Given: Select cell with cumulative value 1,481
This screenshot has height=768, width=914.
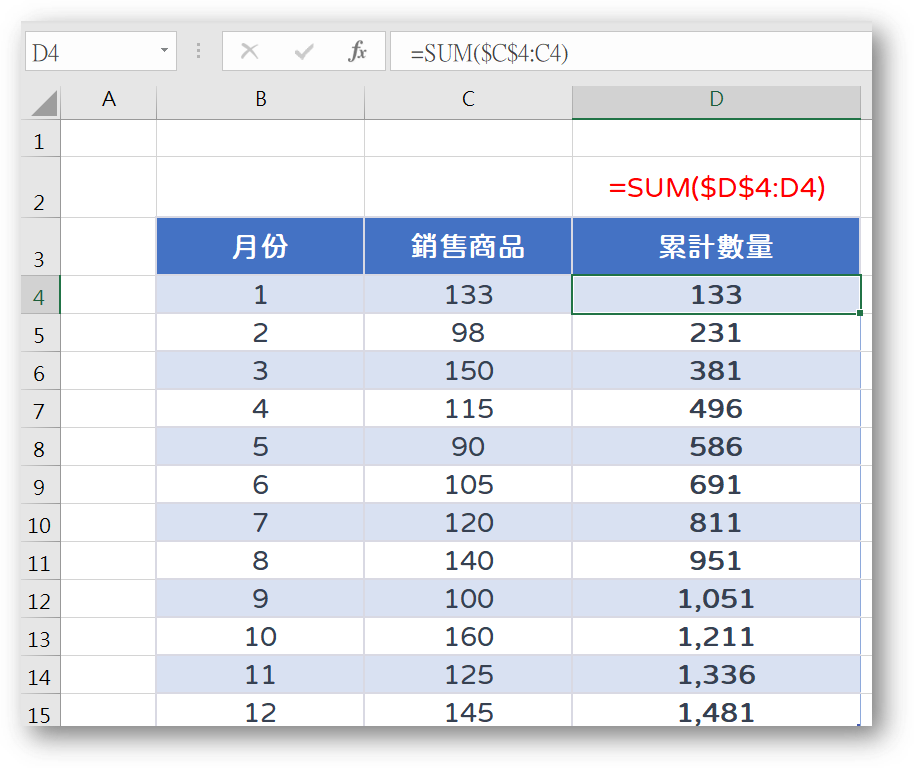Looking at the screenshot, I should (x=716, y=712).
